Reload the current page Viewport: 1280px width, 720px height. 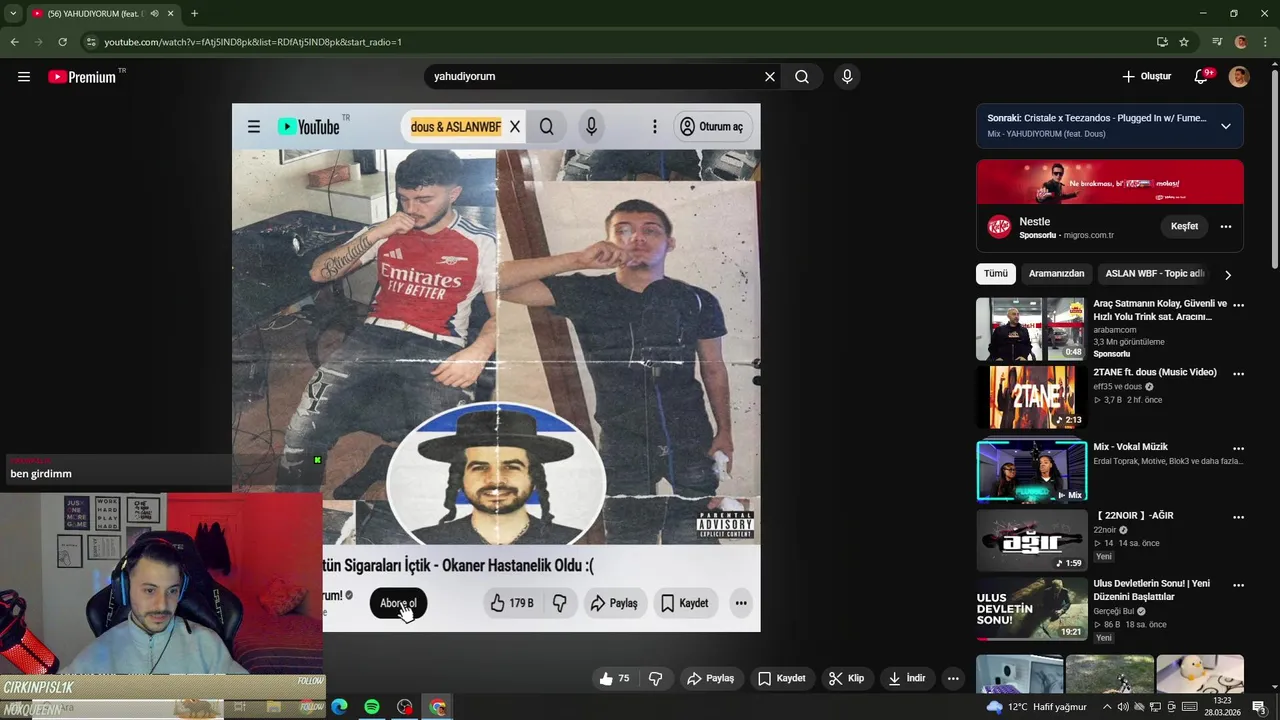pos(62,42)
